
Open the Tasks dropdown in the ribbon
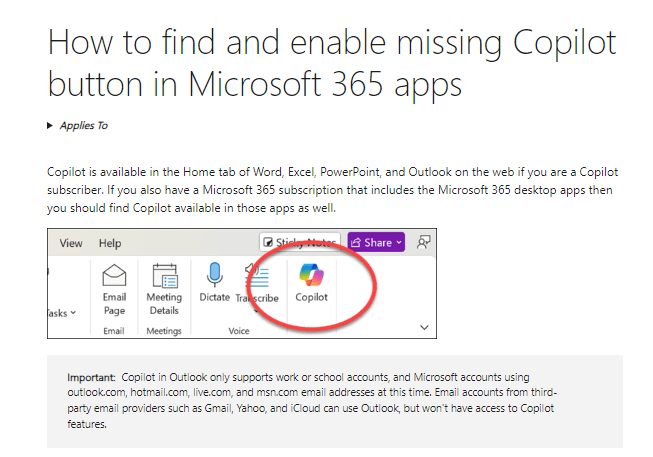coord(62,313)
